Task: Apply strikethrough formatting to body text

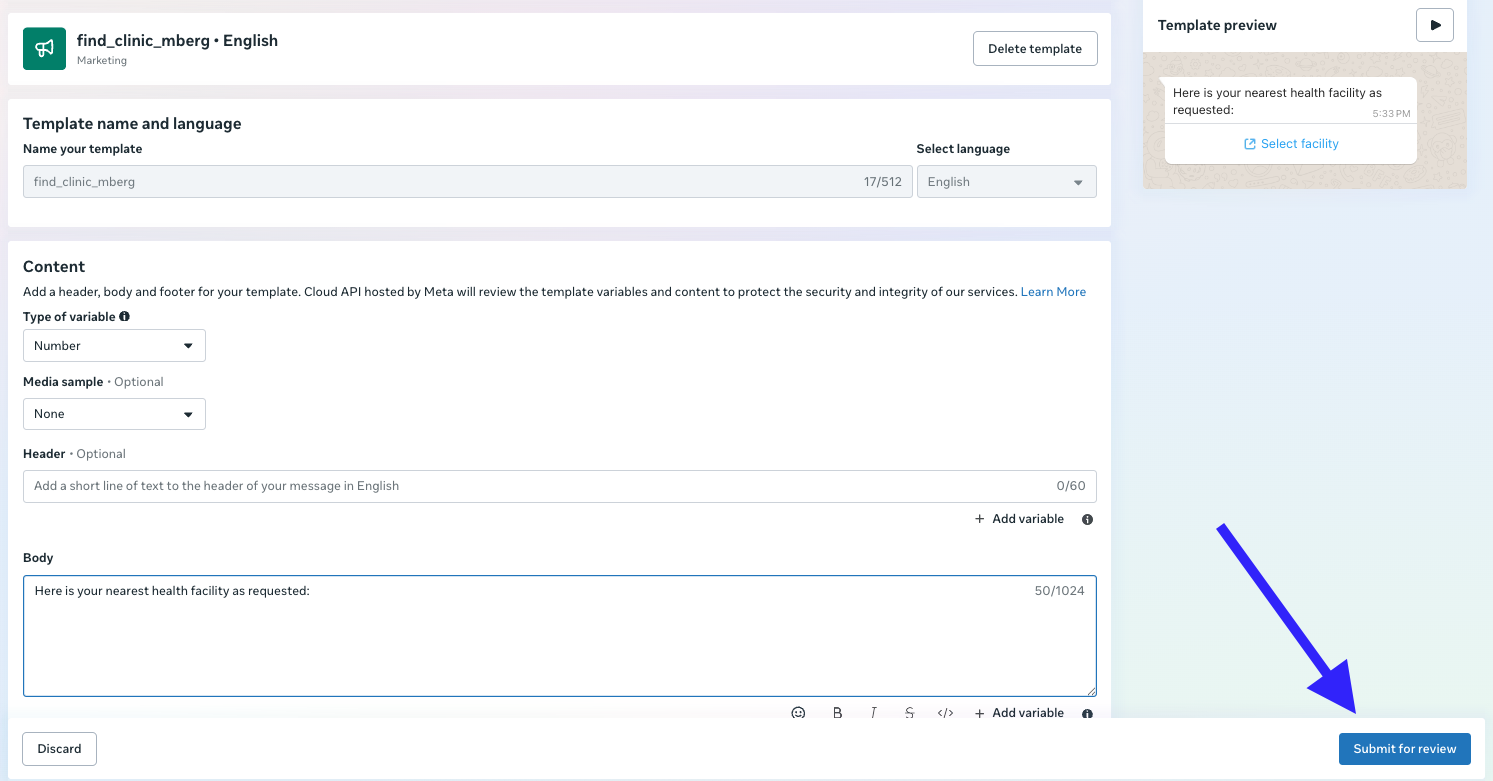Action: point(909,713)
